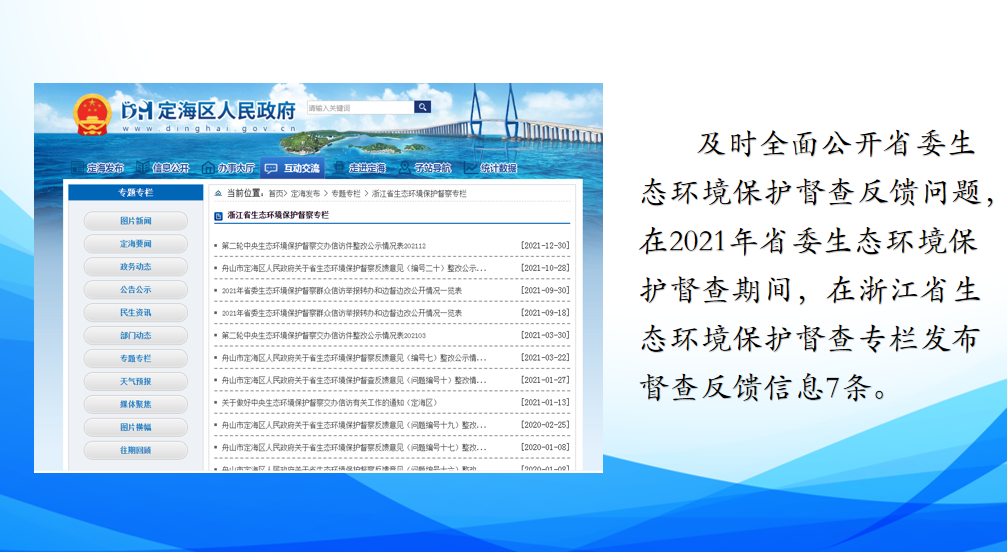Click the DH 定海区人民政府 site title
The width and height of the screenshot is (1007, 552).
coord(208,110)
